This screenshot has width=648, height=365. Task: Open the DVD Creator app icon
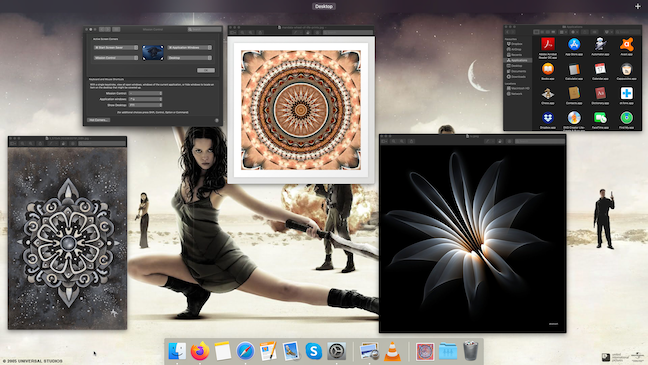574,118
